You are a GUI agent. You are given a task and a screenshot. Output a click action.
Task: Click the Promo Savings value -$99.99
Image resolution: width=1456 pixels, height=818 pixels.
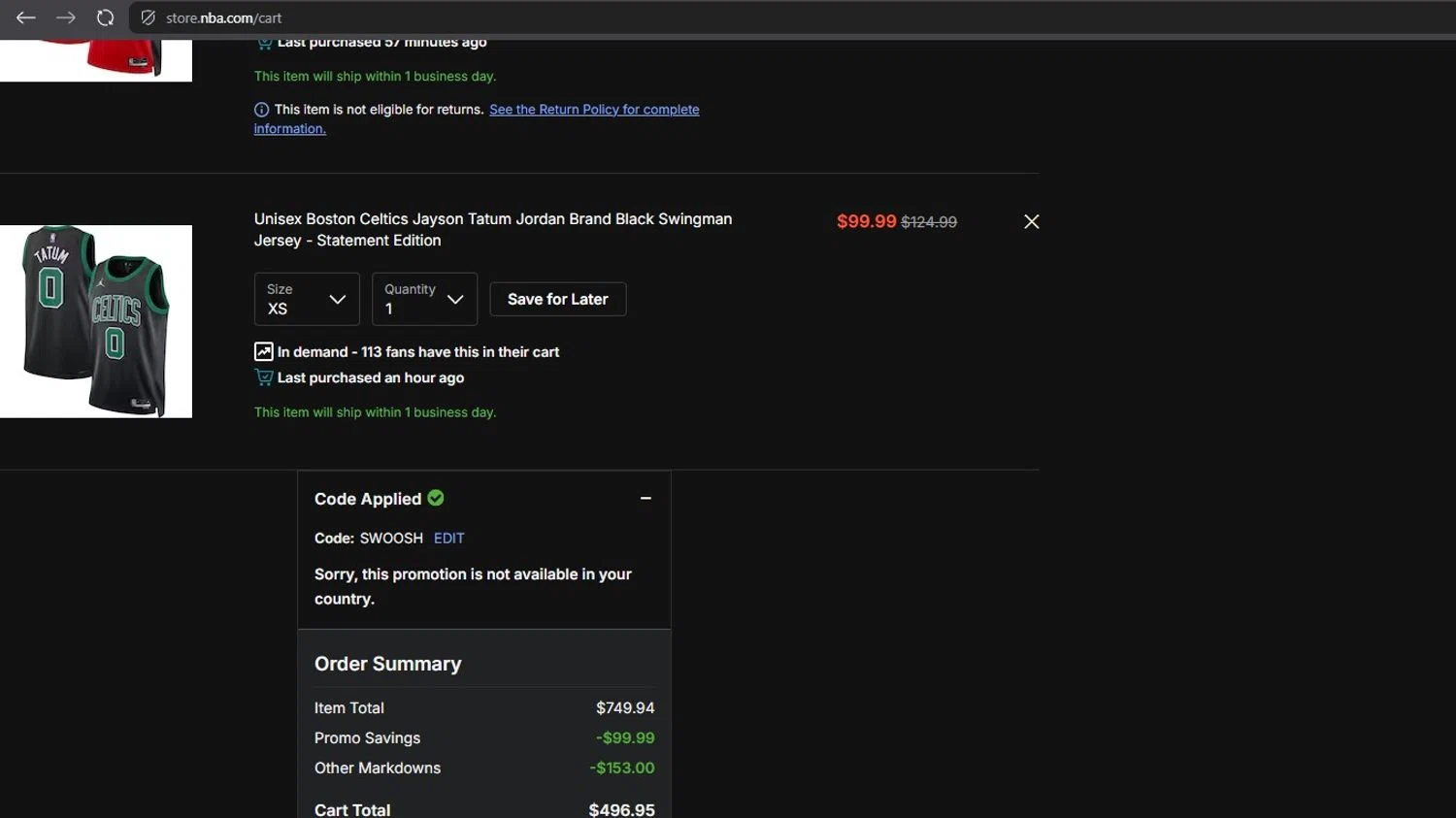(x=625, y=738)
